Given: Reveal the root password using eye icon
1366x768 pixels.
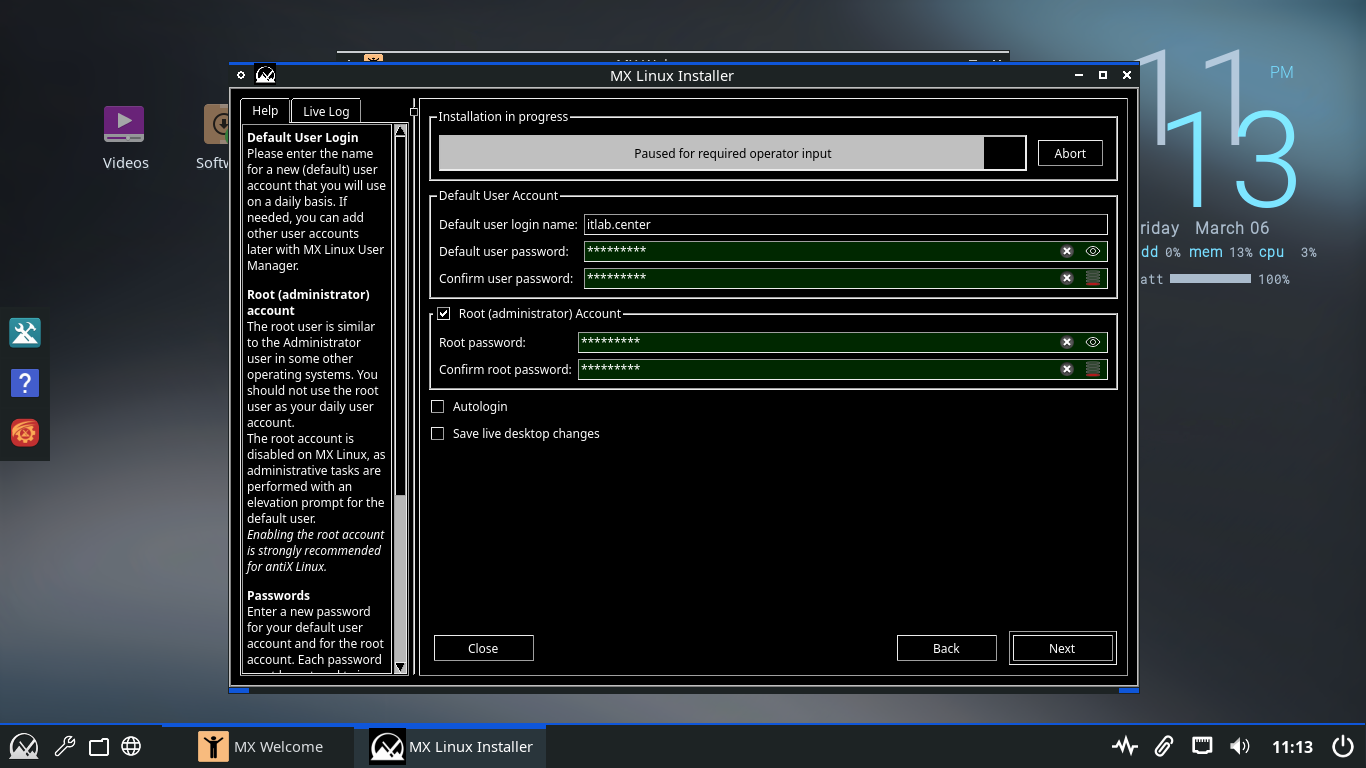Looking at the screenshot, I should pyautogui.click(x=1093, y=342).
